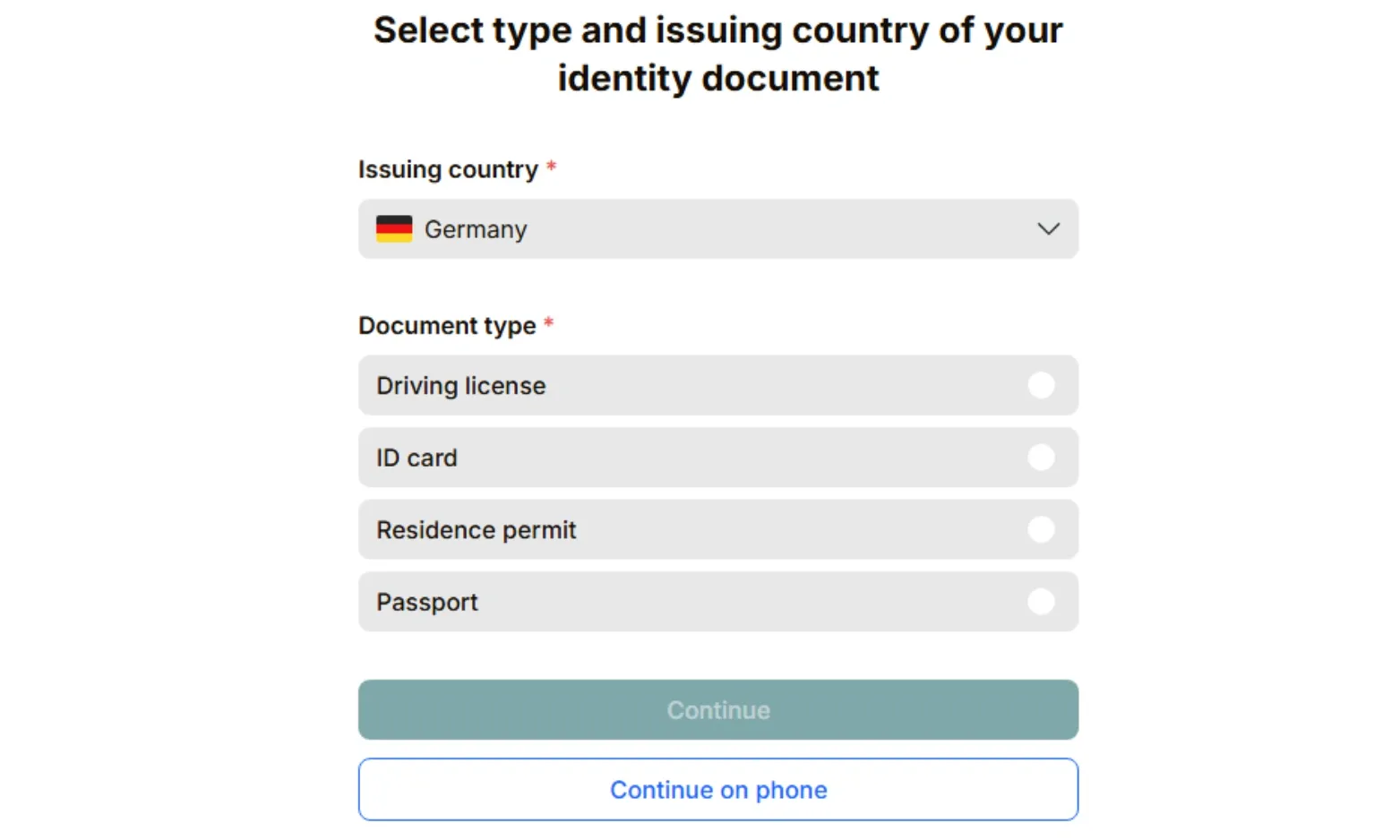Open the Issuing country dropdown field
Image resolution: width=1400 pixels, height=840 pixels.
tap(718, 229)
